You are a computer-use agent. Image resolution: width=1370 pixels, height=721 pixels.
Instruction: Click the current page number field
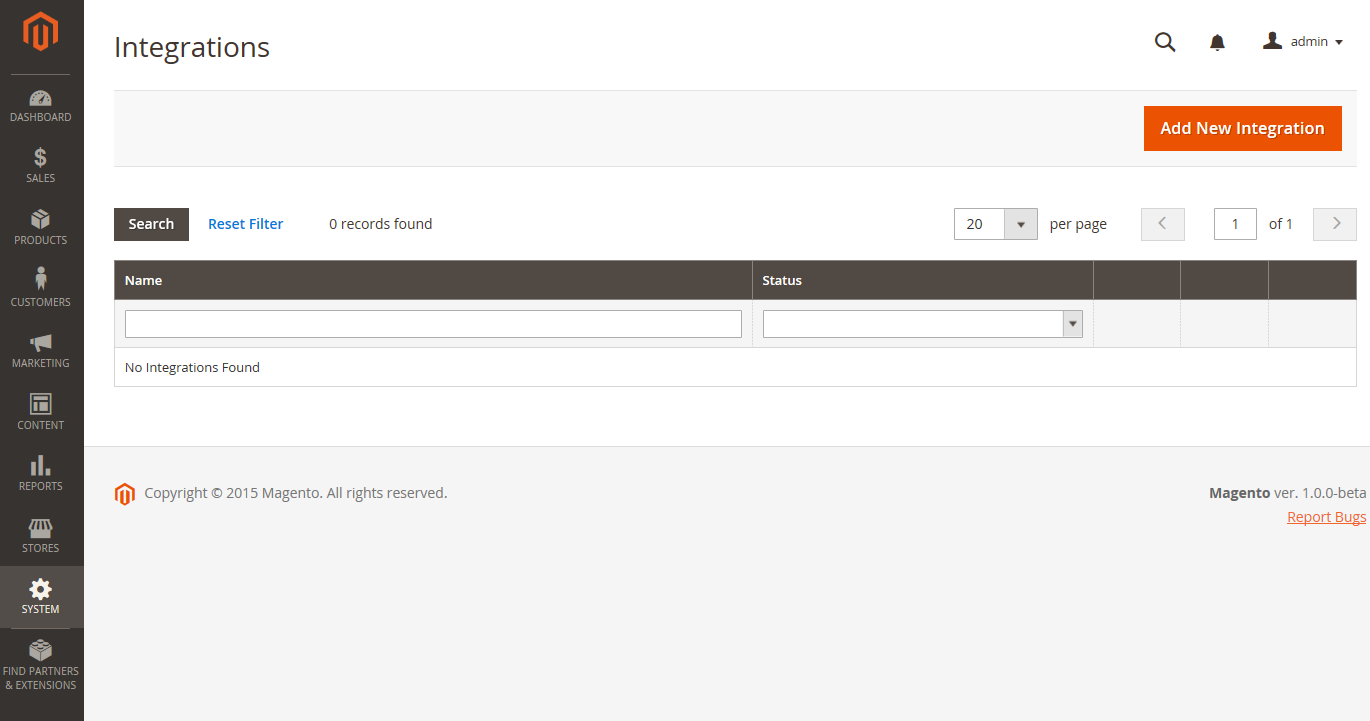click(x=1235, y=224)
